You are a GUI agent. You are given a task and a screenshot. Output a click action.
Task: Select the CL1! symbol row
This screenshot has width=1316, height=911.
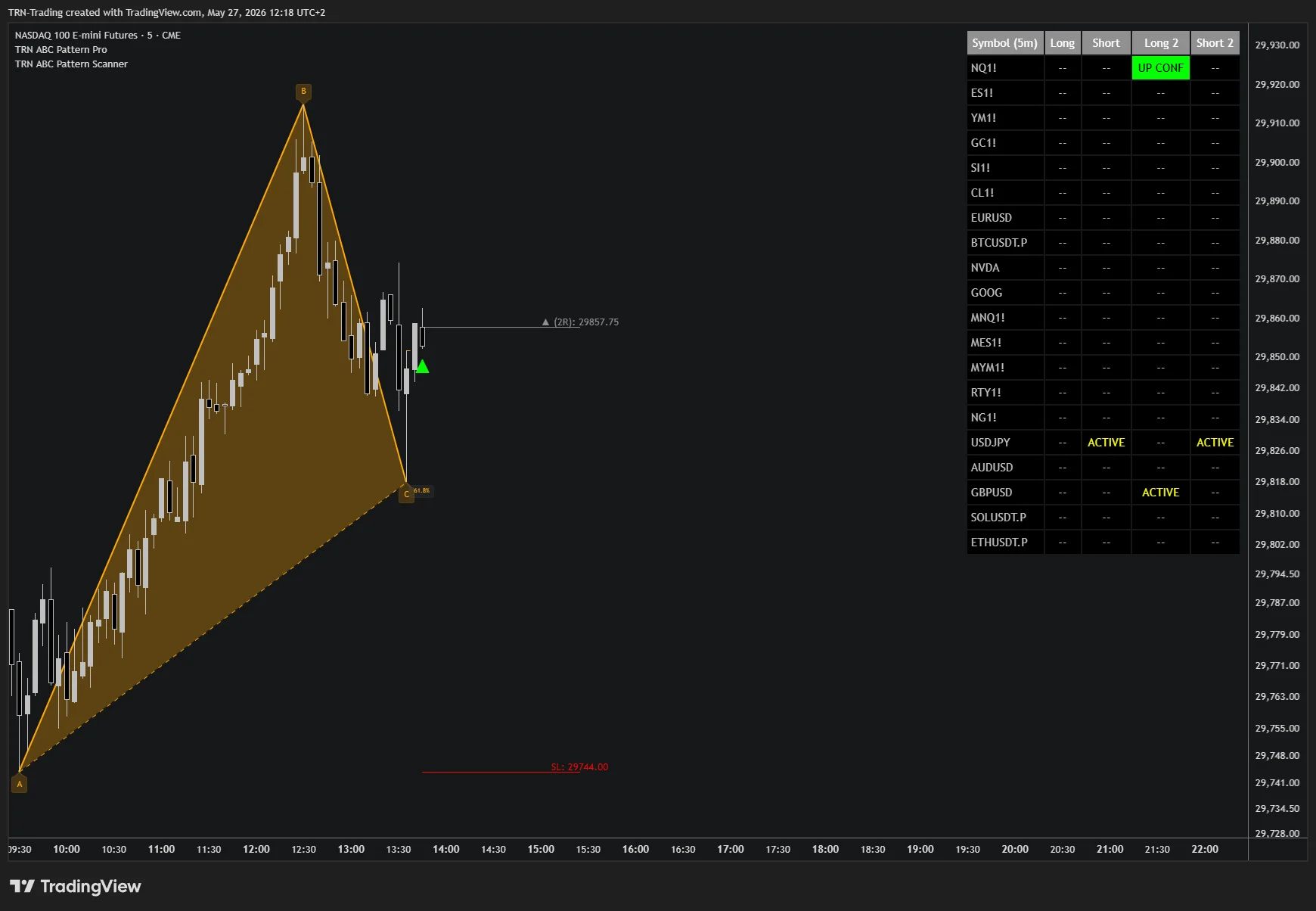coord(1103,193)
